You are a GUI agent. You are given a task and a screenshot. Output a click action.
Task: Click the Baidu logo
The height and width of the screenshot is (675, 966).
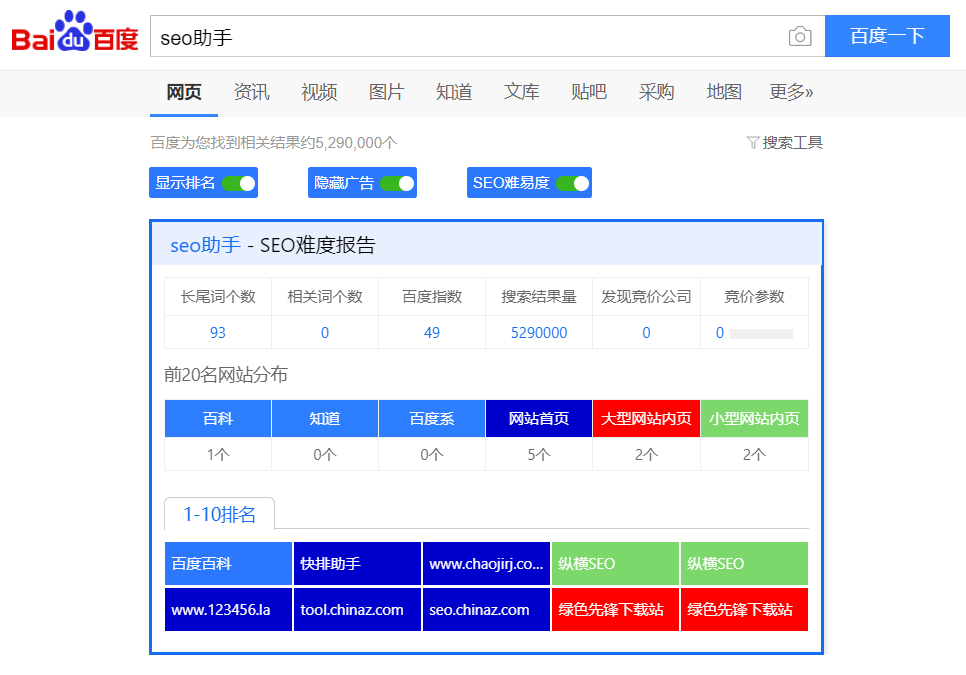[75, 31]
